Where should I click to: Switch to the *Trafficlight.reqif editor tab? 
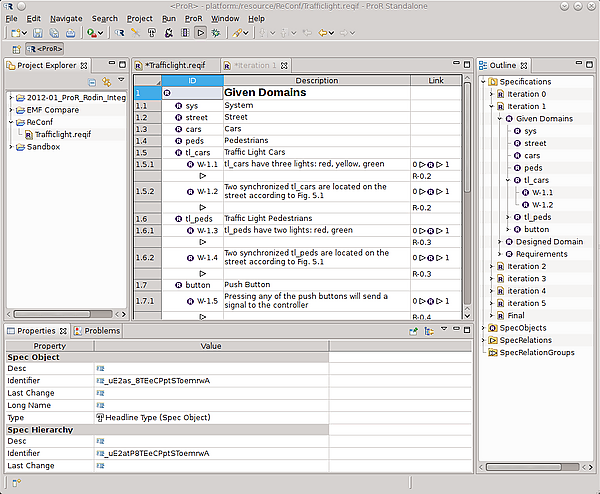click(176, 65)
